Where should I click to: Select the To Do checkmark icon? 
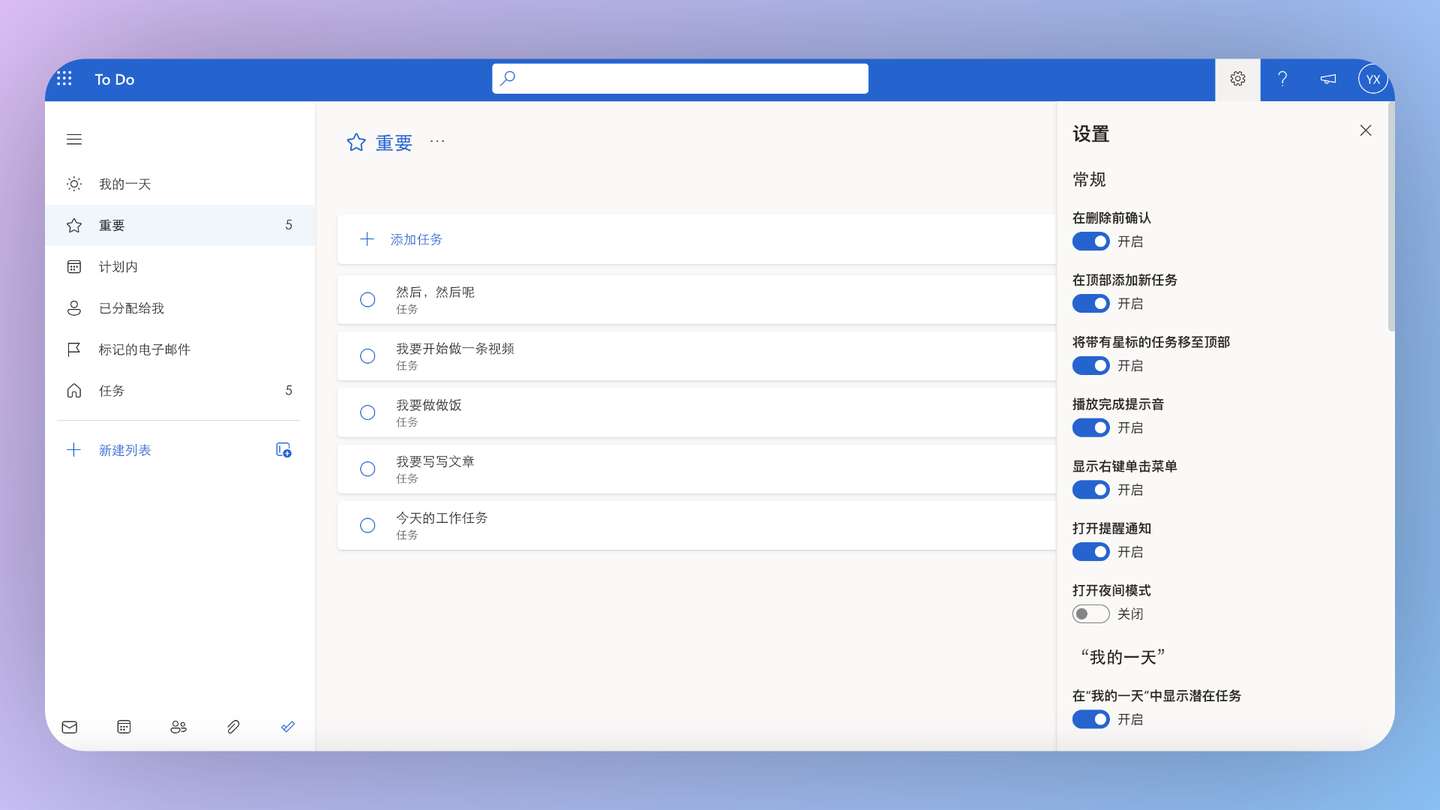[288, 727]
